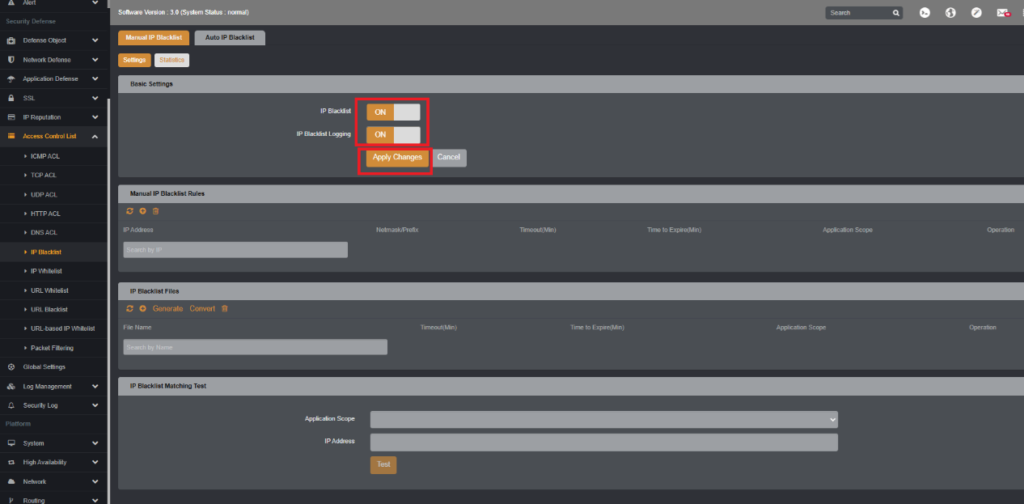
Task: Open the mail notifications envelope icon
Action: point(1003,13)
